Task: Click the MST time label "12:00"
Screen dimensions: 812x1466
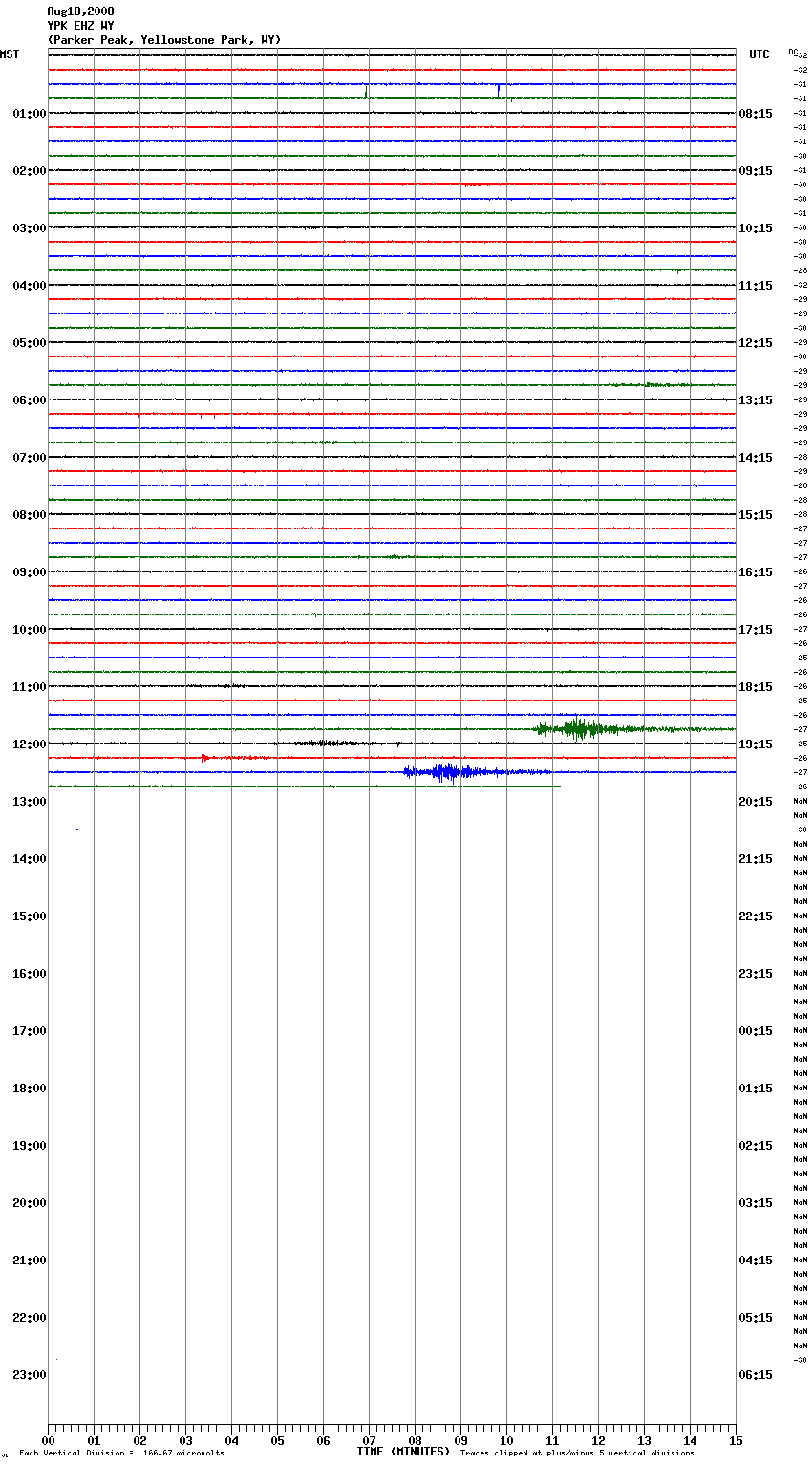Action: (x=30, y=744)
